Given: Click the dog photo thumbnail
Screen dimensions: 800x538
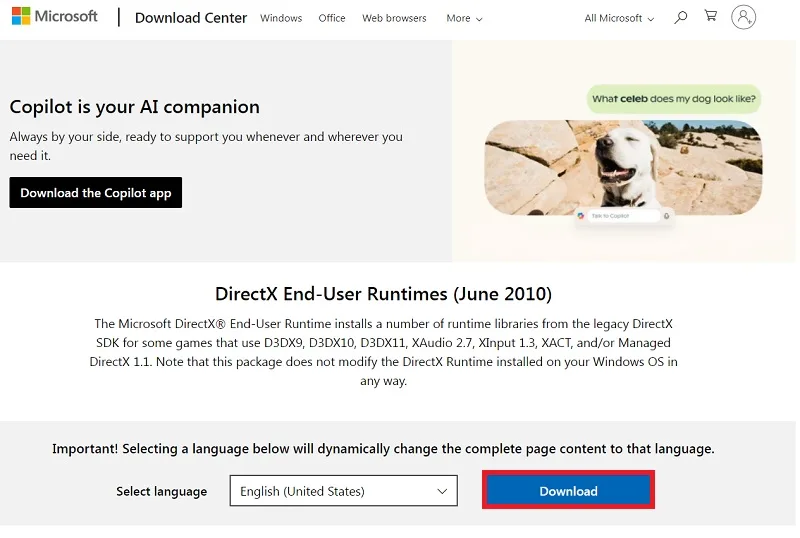Looking at the screenshot, I should 623,167.
